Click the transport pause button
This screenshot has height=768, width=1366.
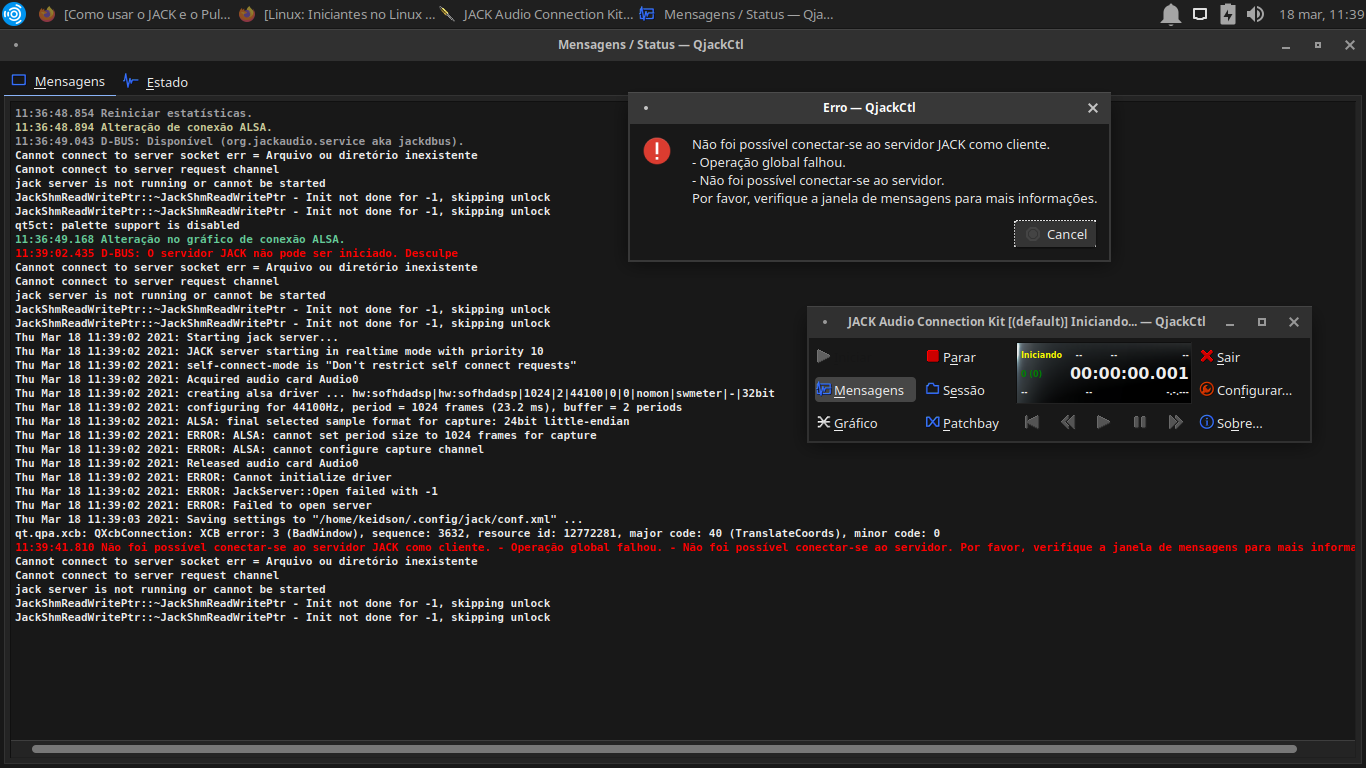click(x=1139, y=423)
